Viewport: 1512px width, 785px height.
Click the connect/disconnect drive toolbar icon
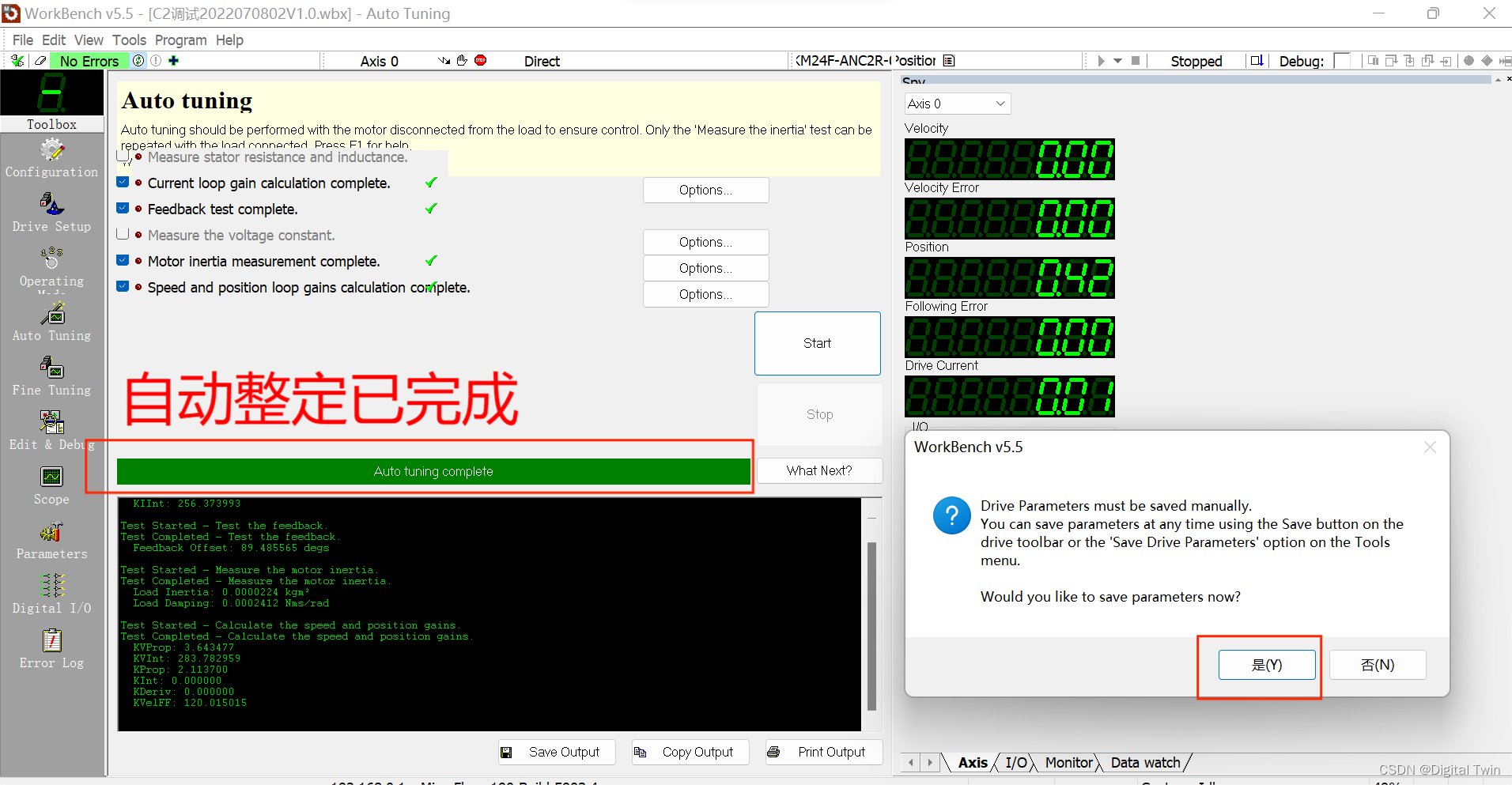17,61
